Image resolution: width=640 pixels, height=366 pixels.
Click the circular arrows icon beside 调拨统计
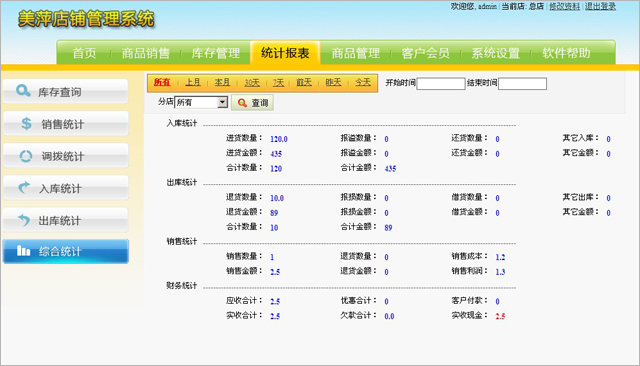(26, 156)
